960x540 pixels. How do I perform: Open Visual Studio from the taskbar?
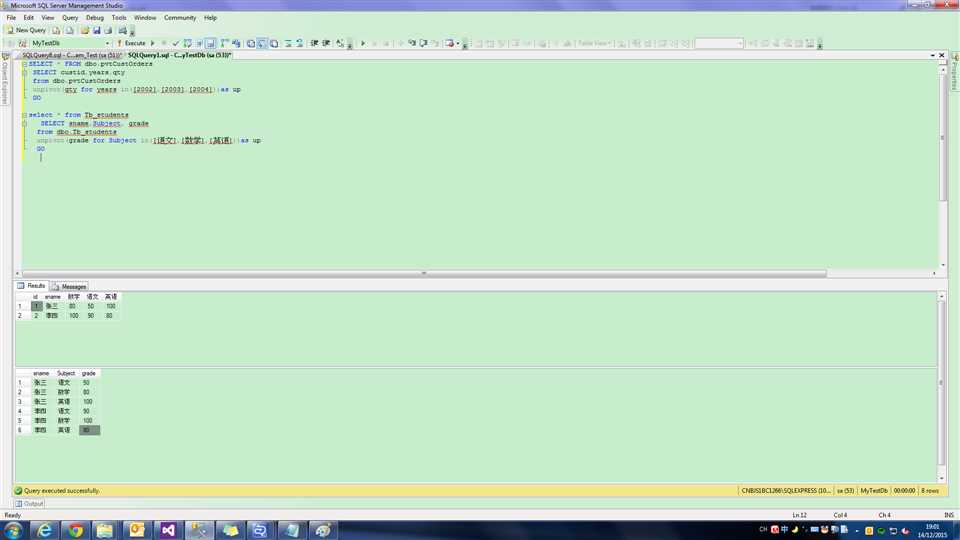click(168, 530)
